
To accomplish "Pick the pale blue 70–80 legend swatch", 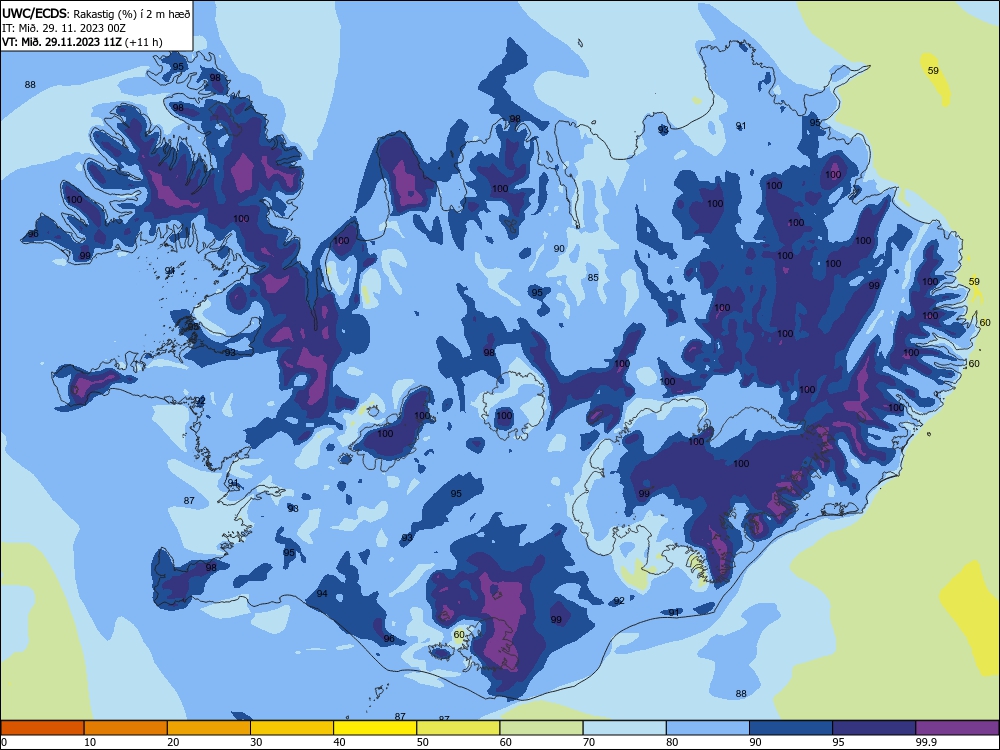I will (x=624, y=728).
